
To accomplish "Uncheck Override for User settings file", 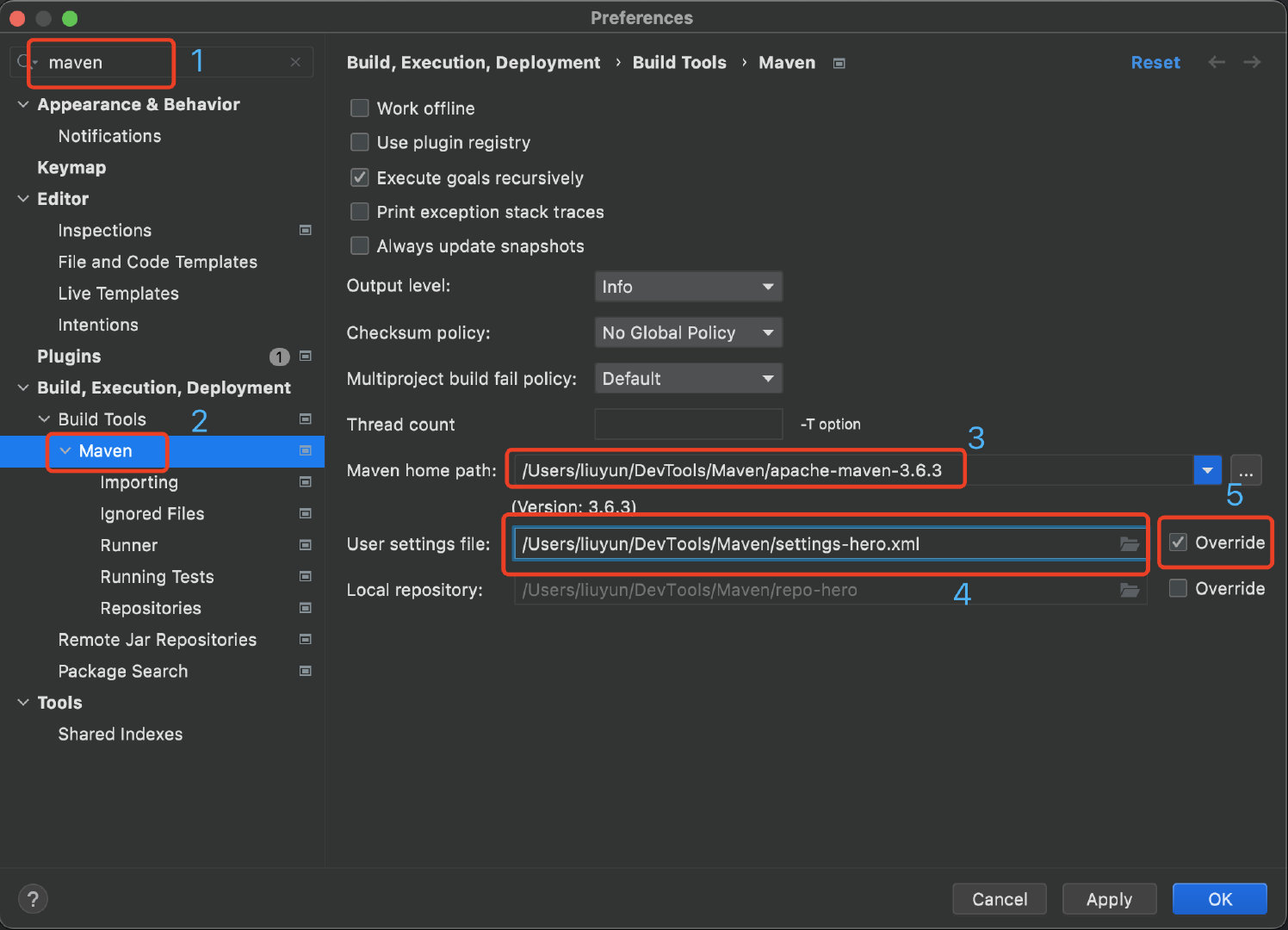I will (x=1178, y=542).
